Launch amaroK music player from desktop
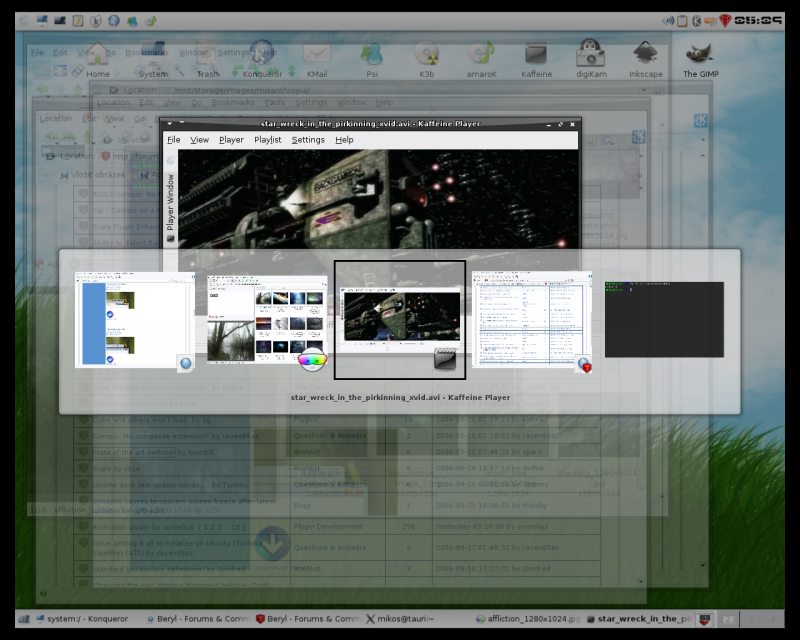This screenshot has height=640, width=800. point(482,60)
